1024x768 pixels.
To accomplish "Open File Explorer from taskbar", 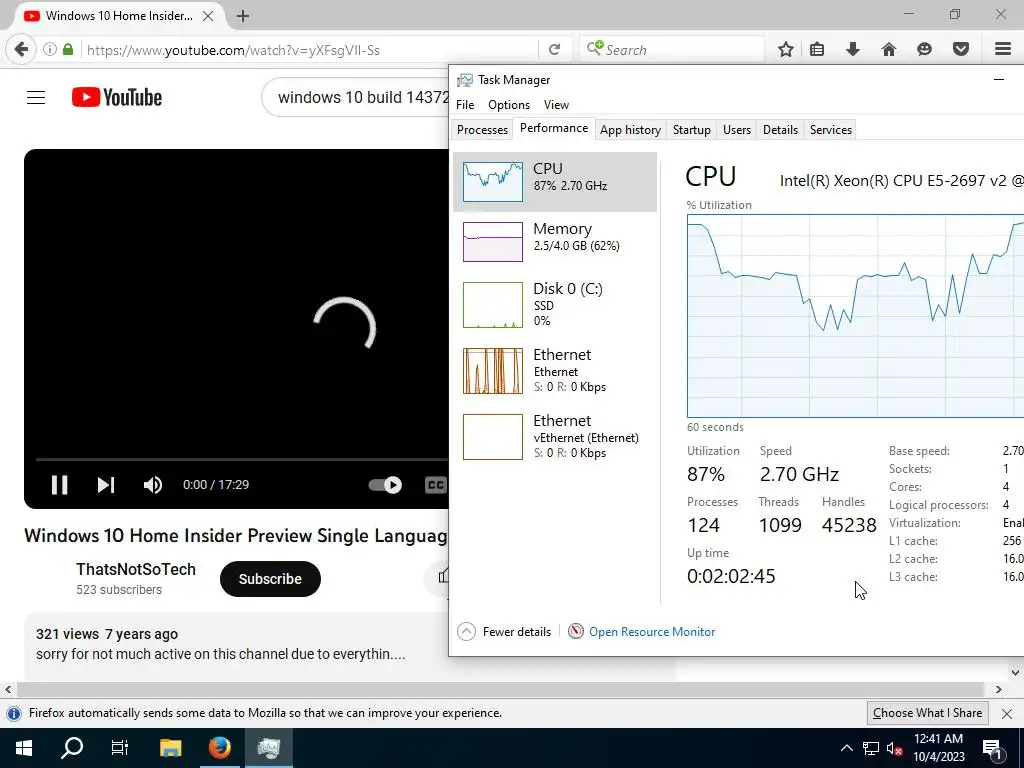I will click(x=170, y=748).
